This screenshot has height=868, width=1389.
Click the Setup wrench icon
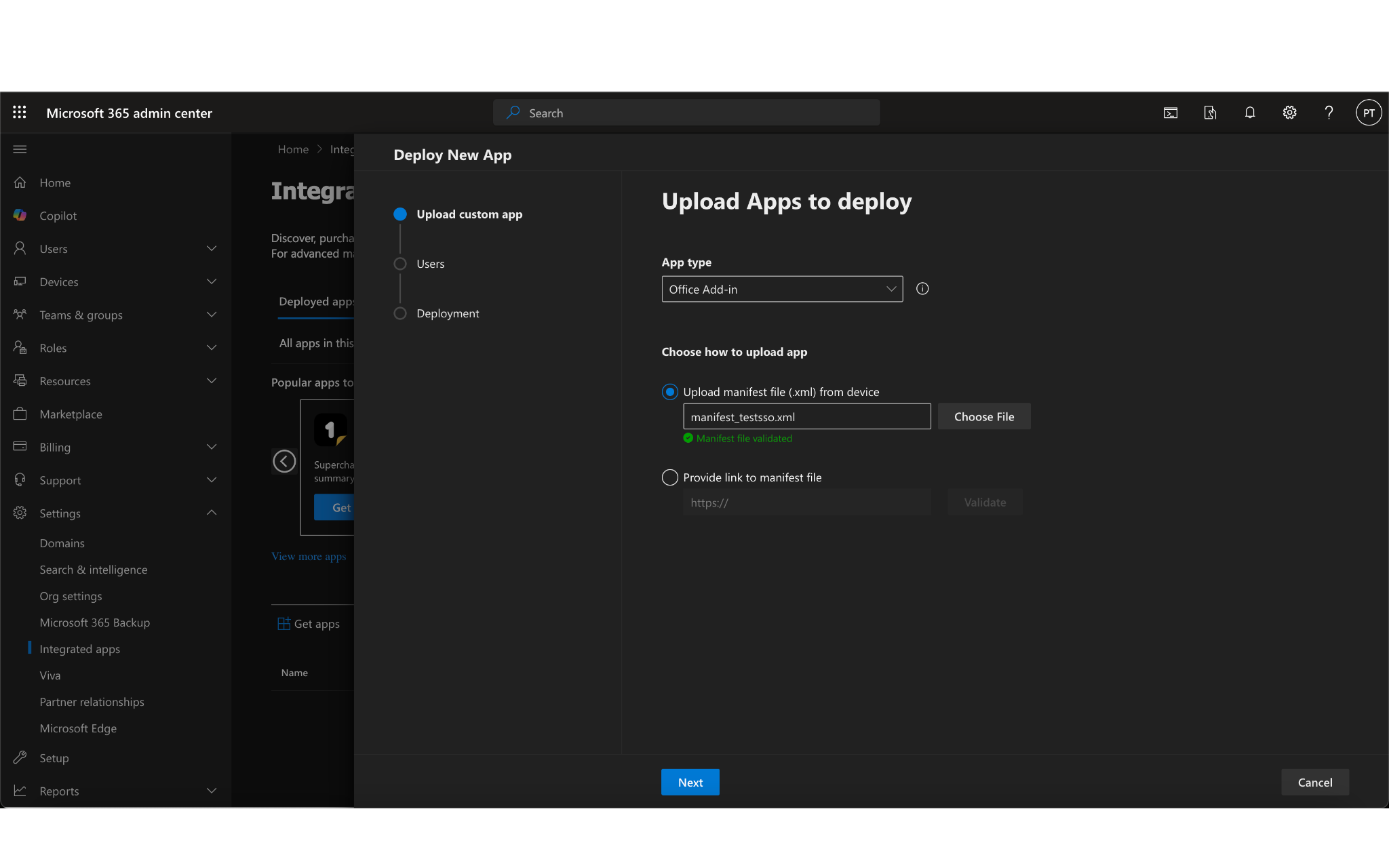(x=20, y=757)
